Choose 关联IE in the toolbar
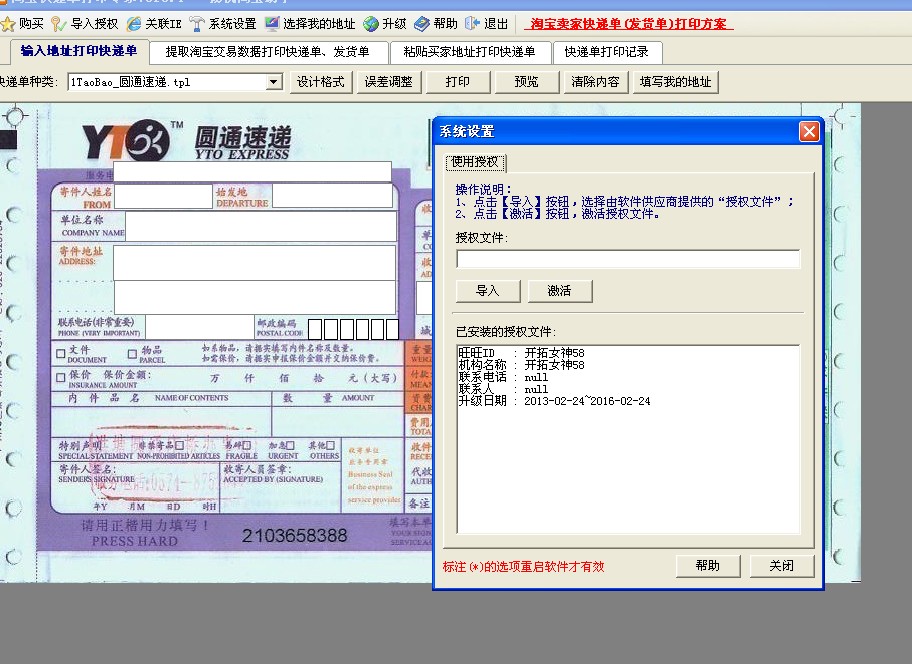Screen dimensions: 912x664 (x=163, y=24)
